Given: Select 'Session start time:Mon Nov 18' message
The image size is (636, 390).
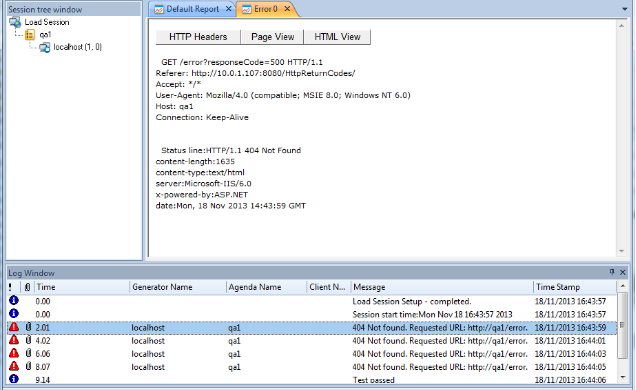Looking at the screenshot, I should [x=432, y=315].
